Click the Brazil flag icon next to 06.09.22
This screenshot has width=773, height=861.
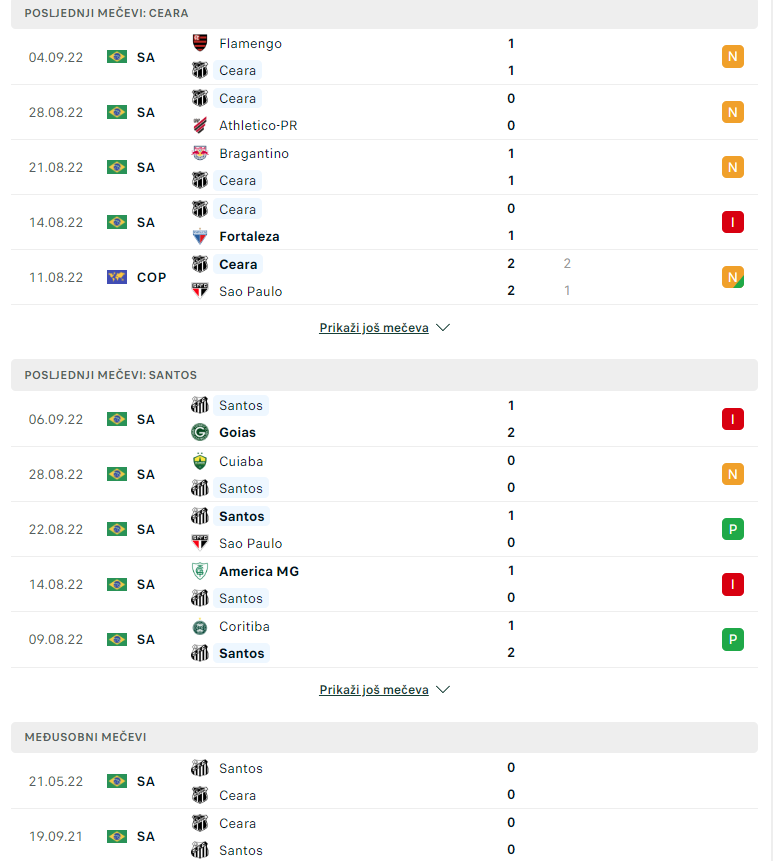click(x=117, y=419)
